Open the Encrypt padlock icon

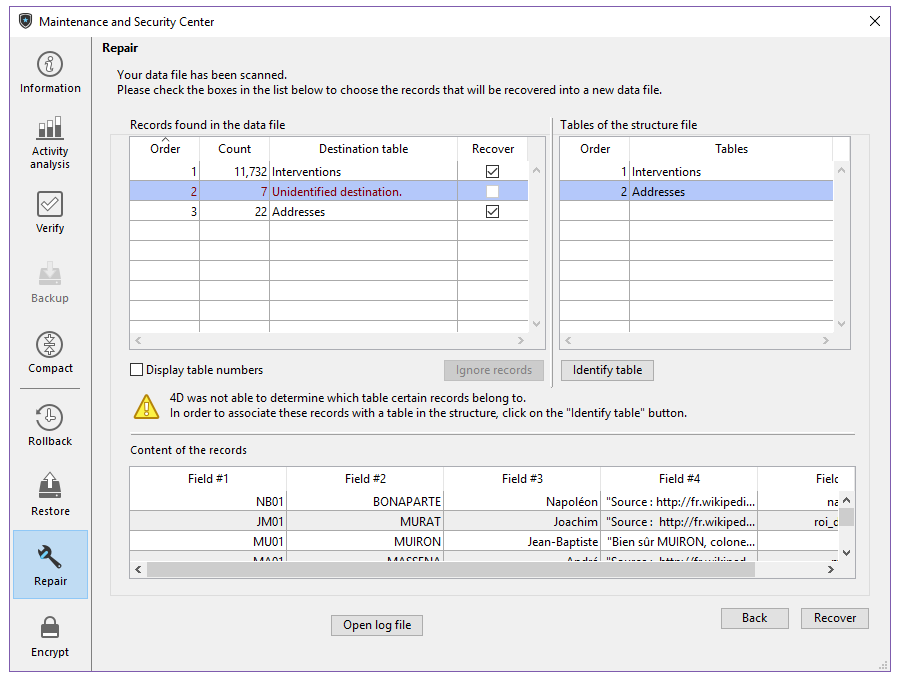pyautogui.click(x=50, y=628)
